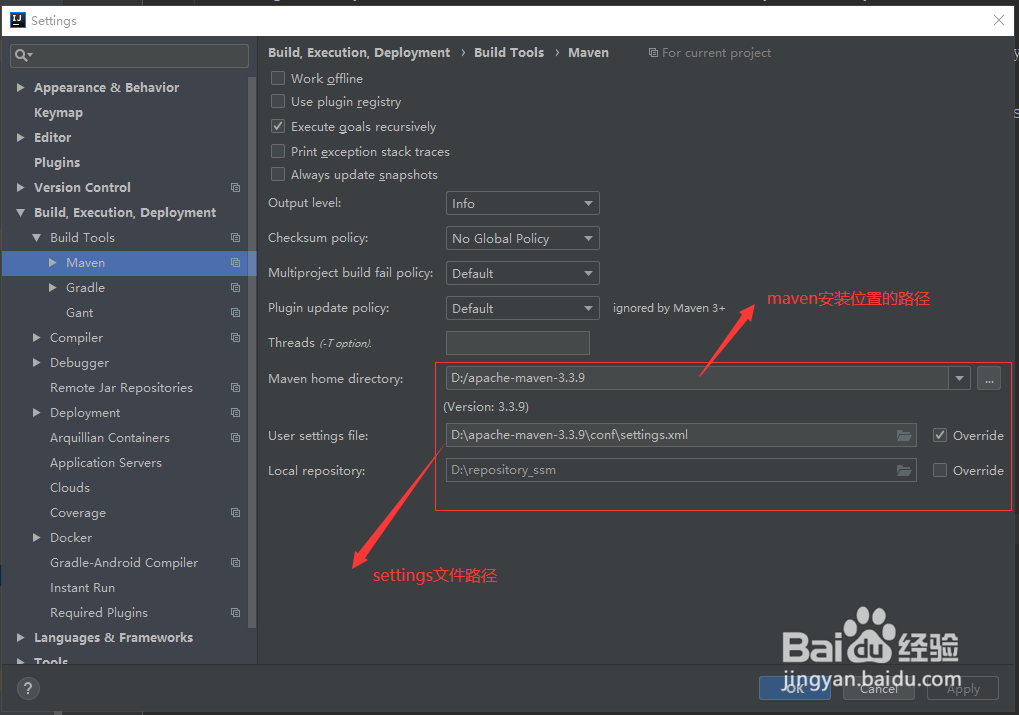Open the Output level dropdown

pyautogui.click(x=522, y=203)
